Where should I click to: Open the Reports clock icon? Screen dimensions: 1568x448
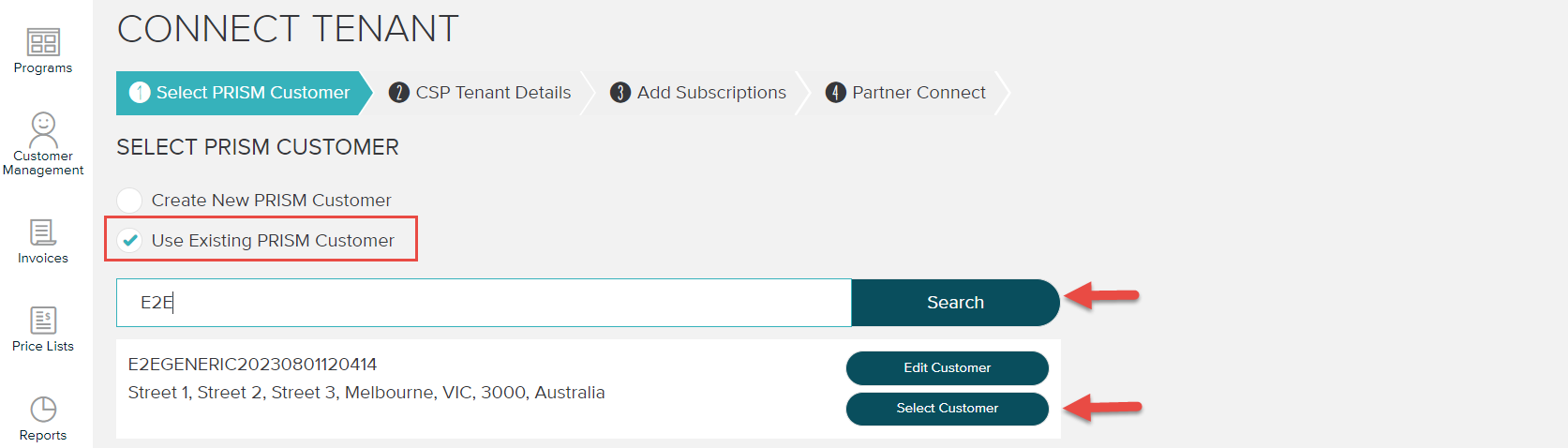tap(43, 410)
